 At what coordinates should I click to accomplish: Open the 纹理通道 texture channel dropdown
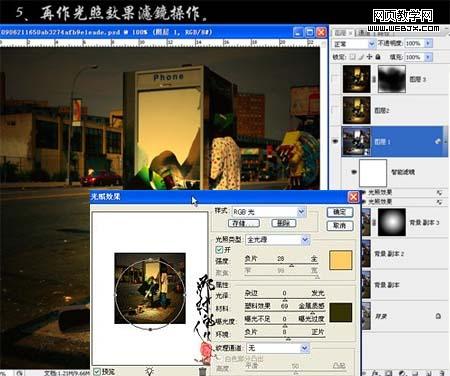[x=278, y=348]
